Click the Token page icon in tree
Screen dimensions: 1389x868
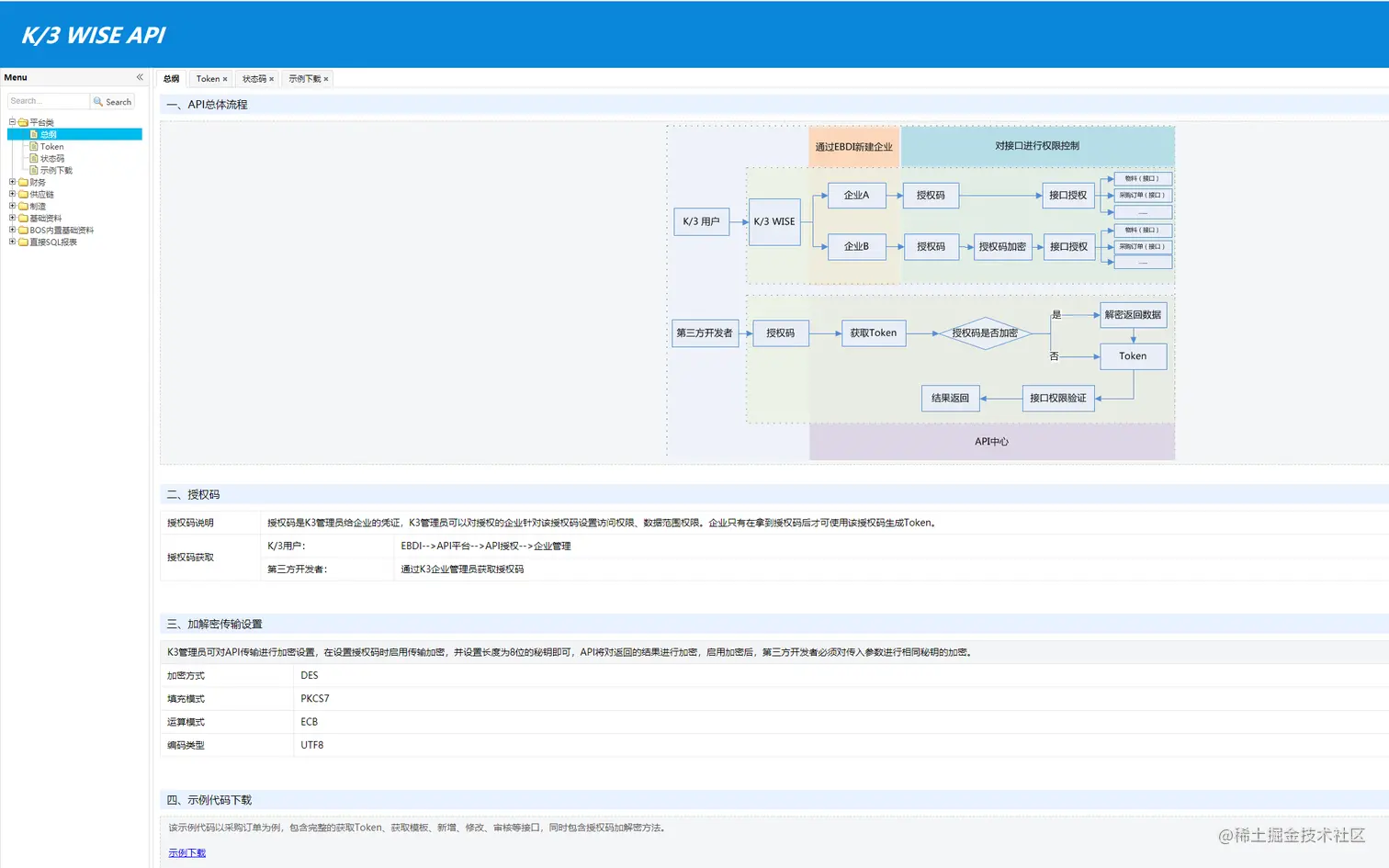coord(34,146)
